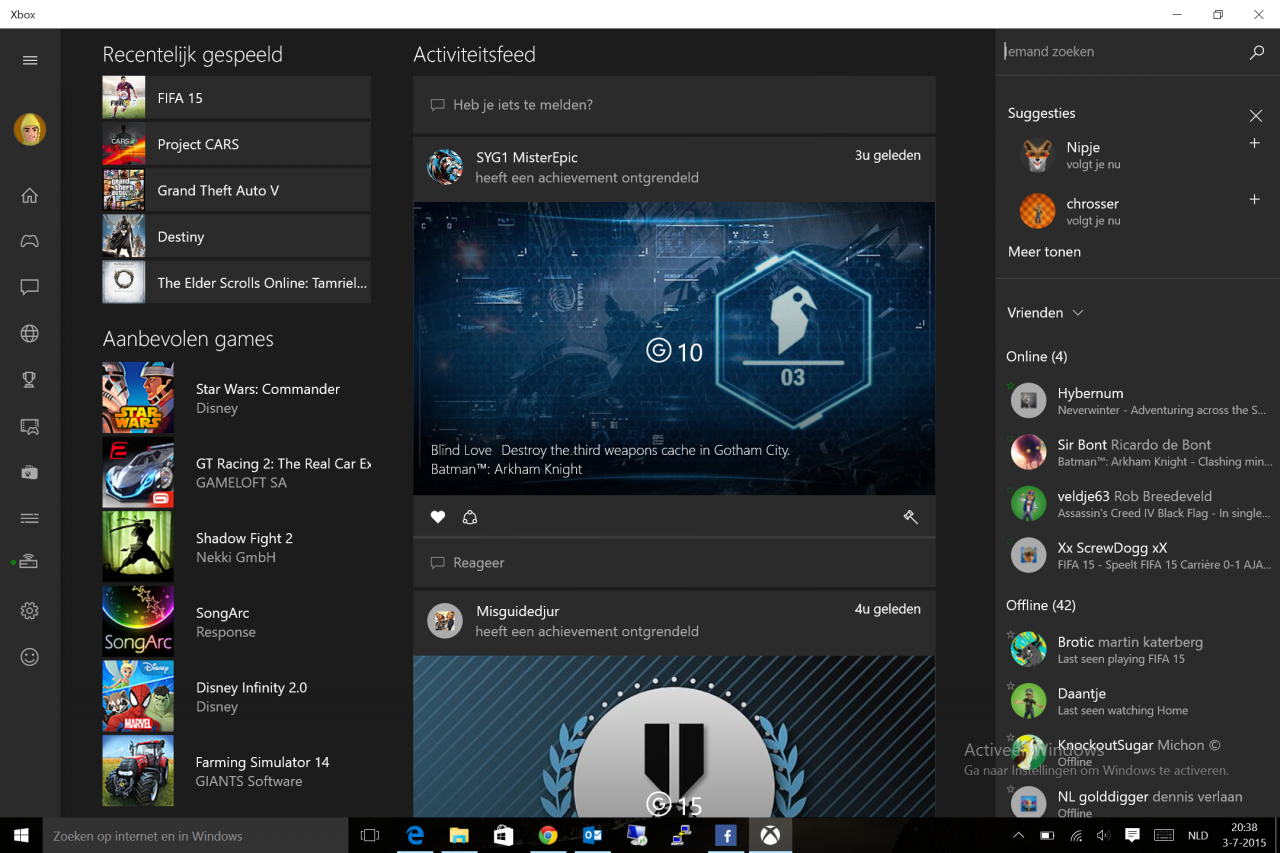
Task: Open Facebook app on the taskbar
Action: (x=725, y=835)
